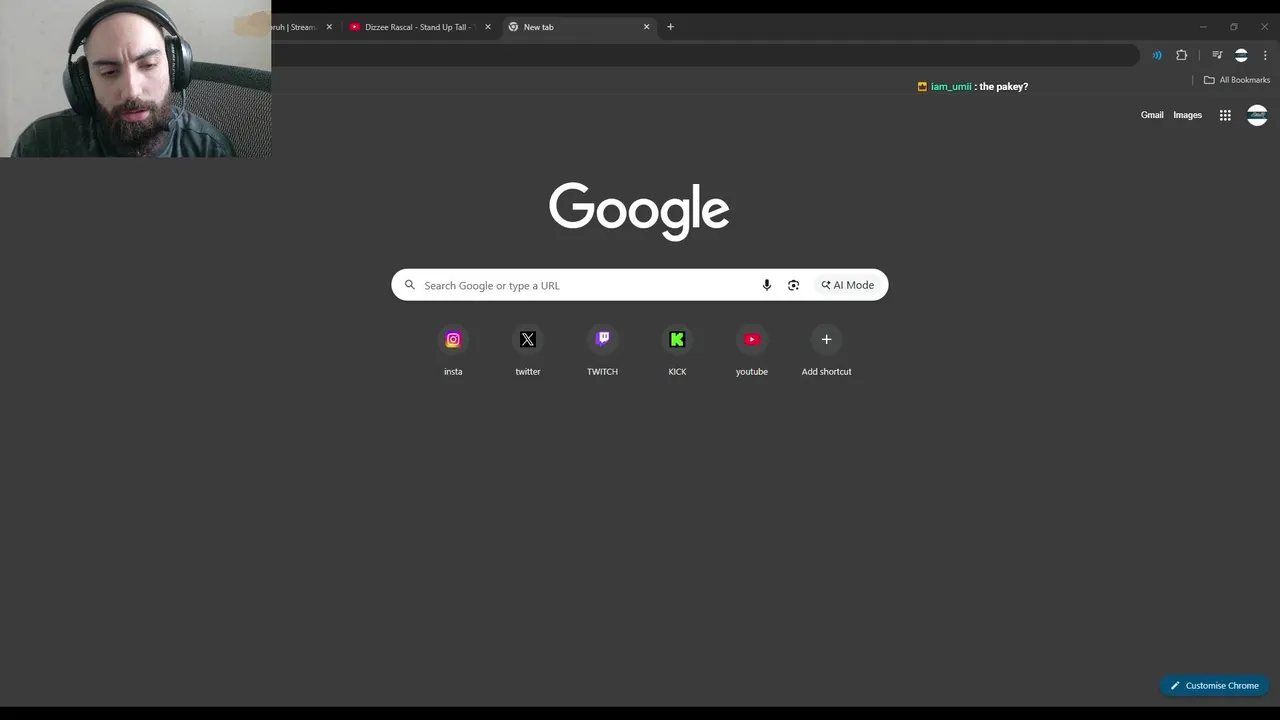This screenshot has width=1280, height=720.
Task: Open the Google account avatar on the page
Action: pos(1257,115)
